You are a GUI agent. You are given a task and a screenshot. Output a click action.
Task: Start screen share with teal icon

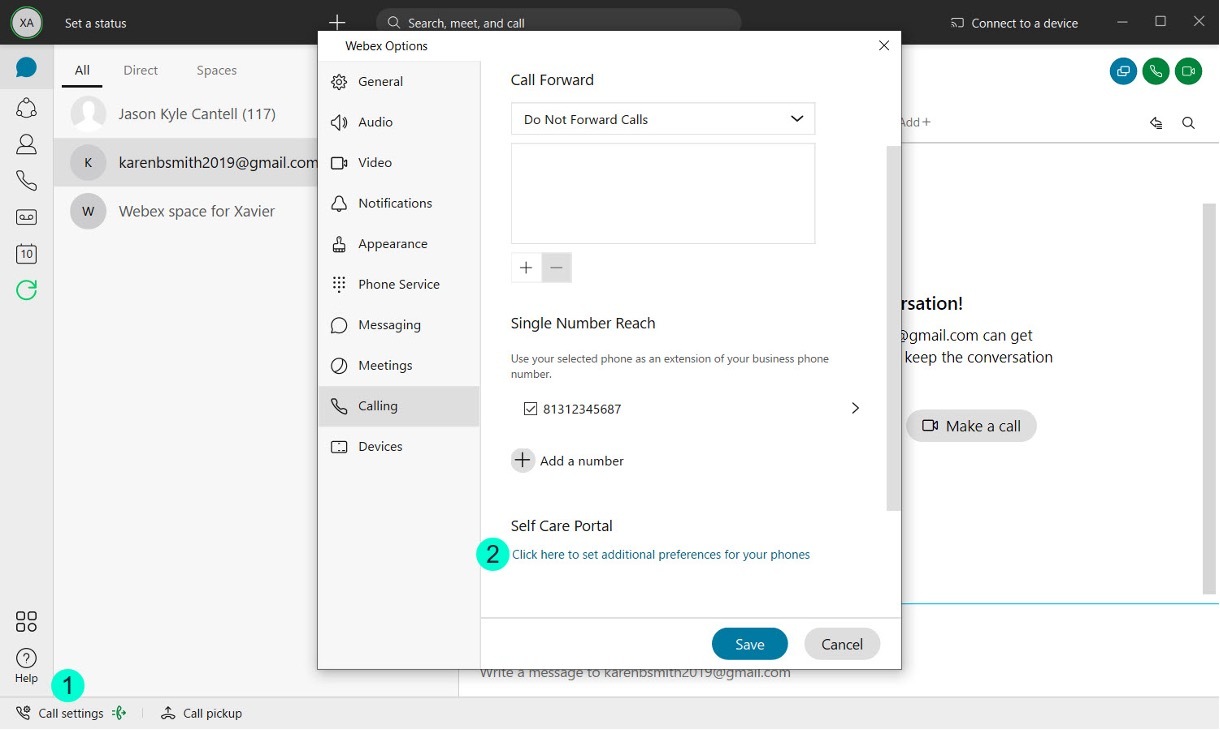1123,71
